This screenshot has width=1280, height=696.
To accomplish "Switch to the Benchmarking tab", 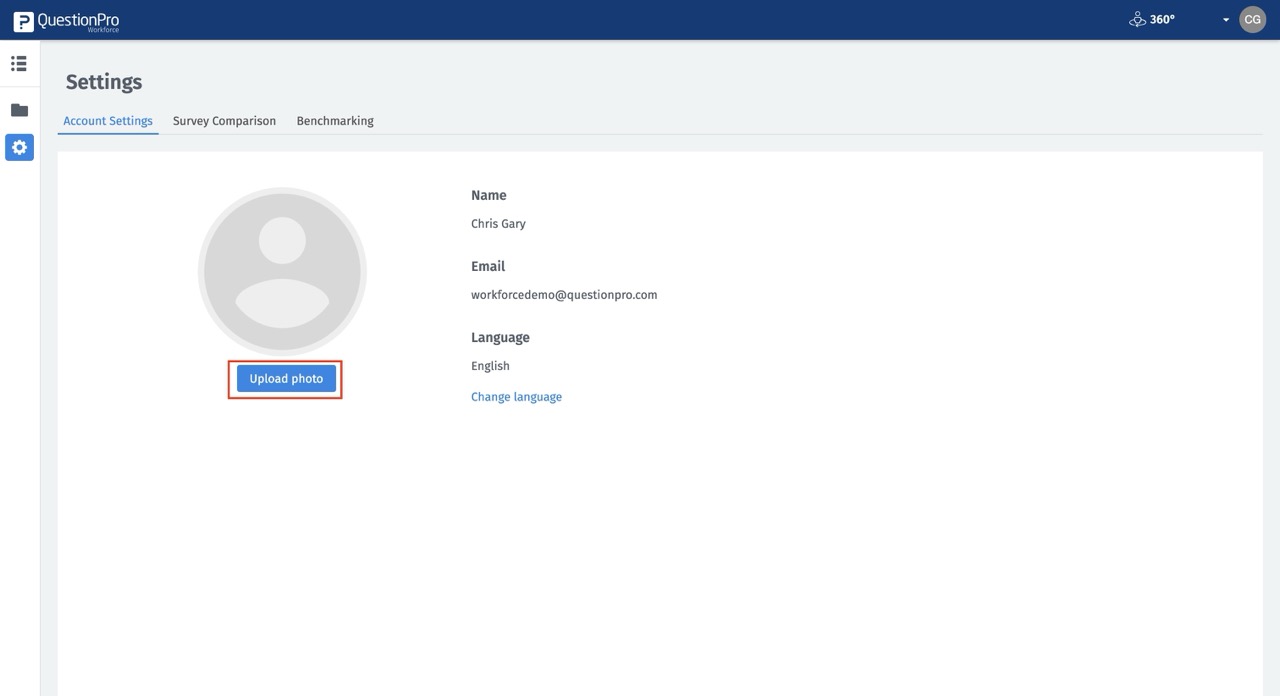I will point(334,120).
